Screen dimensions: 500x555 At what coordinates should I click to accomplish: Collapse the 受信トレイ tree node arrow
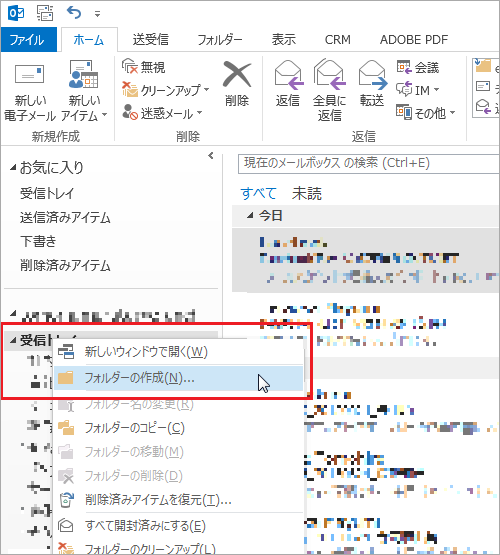13,341
